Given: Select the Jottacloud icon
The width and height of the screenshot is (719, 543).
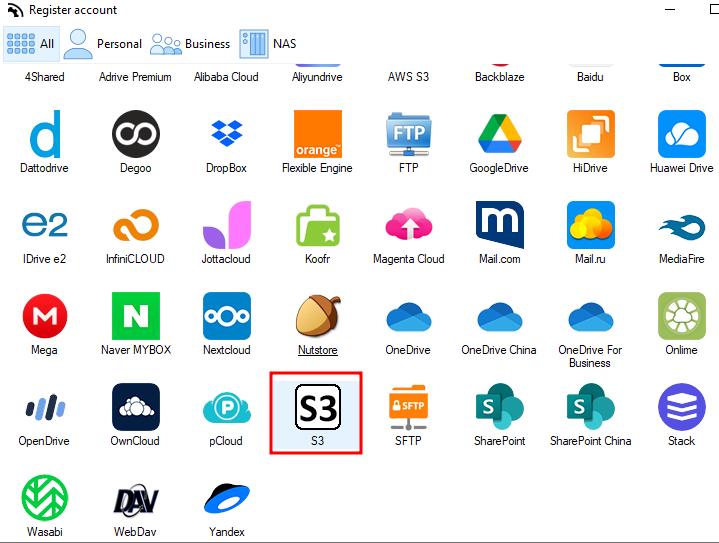Looking at the screenshot, I should tap(227, 225).
